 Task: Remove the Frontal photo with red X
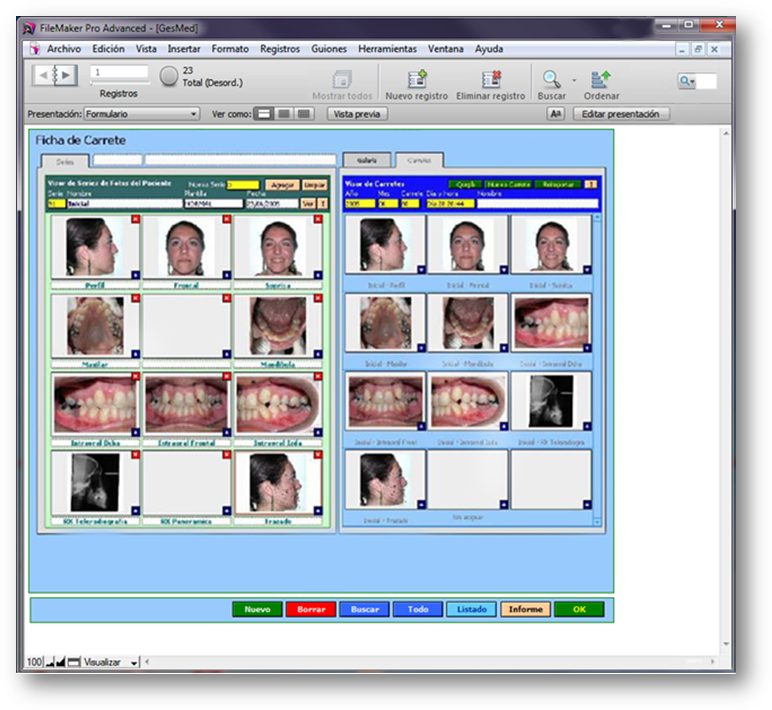(226, 219)
